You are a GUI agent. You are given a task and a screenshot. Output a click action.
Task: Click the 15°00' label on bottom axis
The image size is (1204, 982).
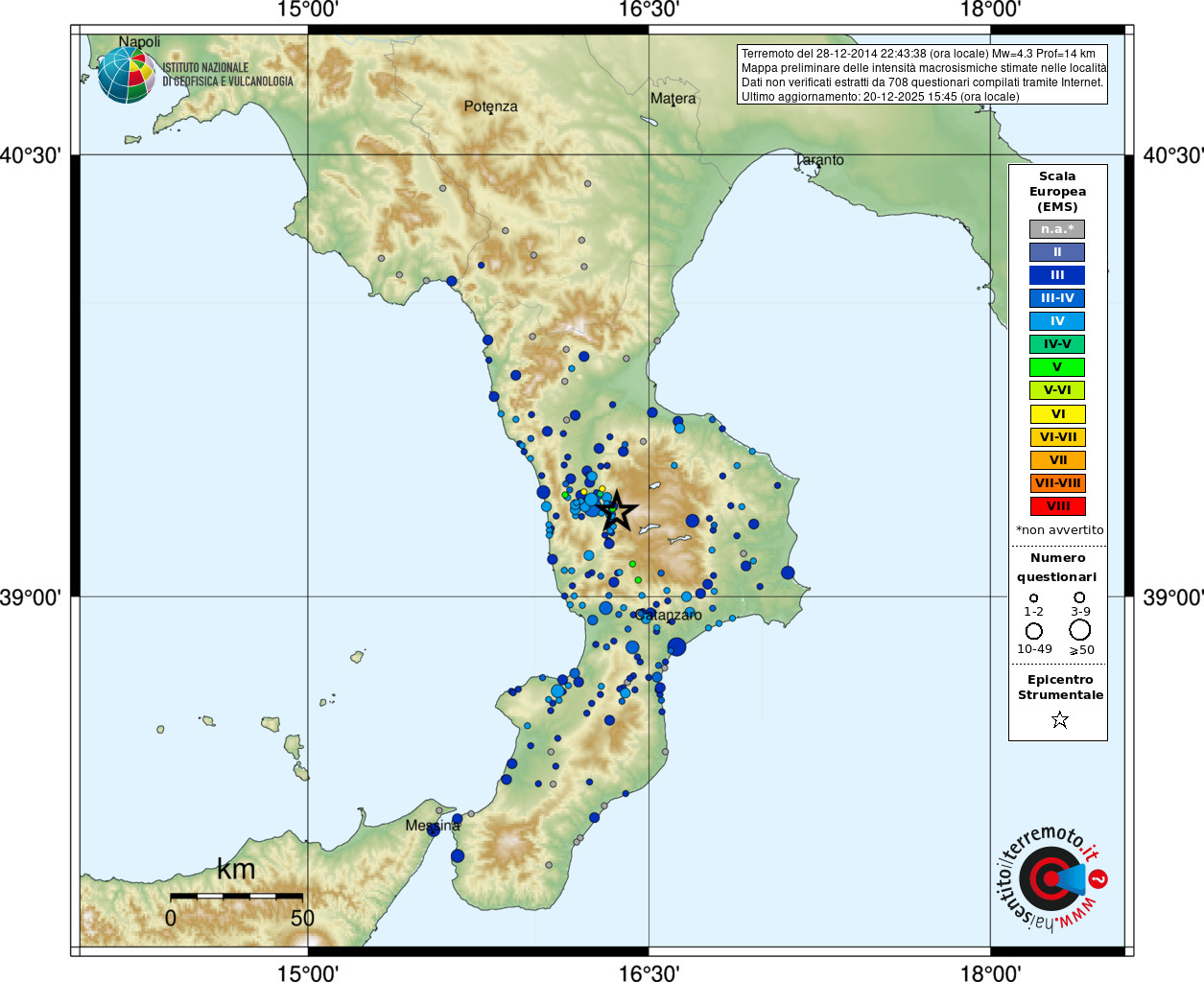[308, 973]
